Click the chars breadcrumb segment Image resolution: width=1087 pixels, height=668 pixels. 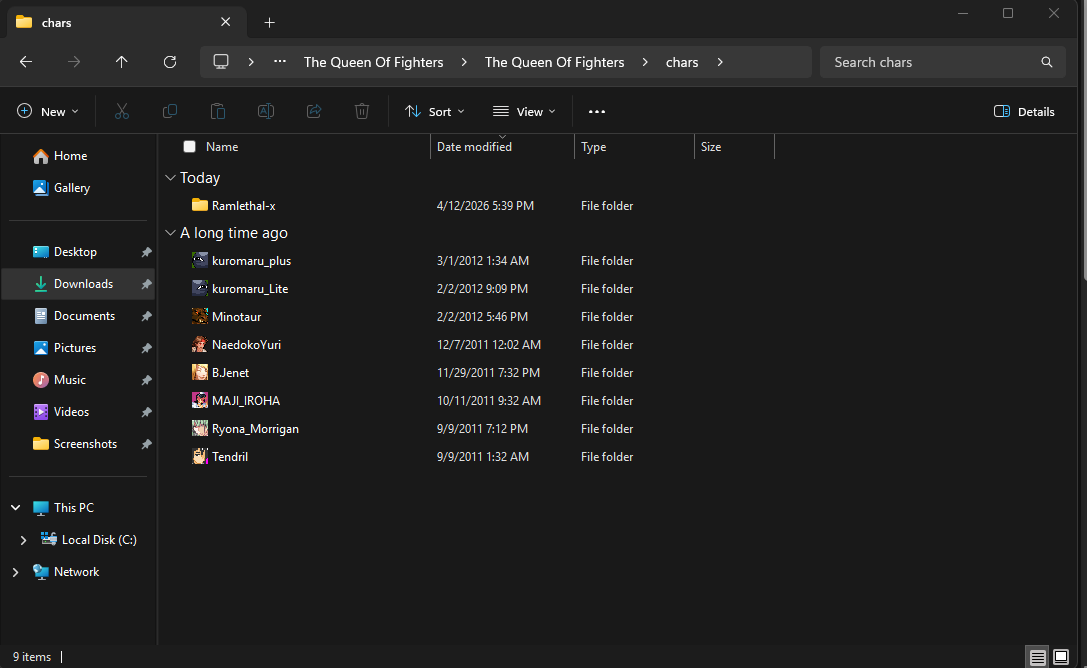(681, 62)
